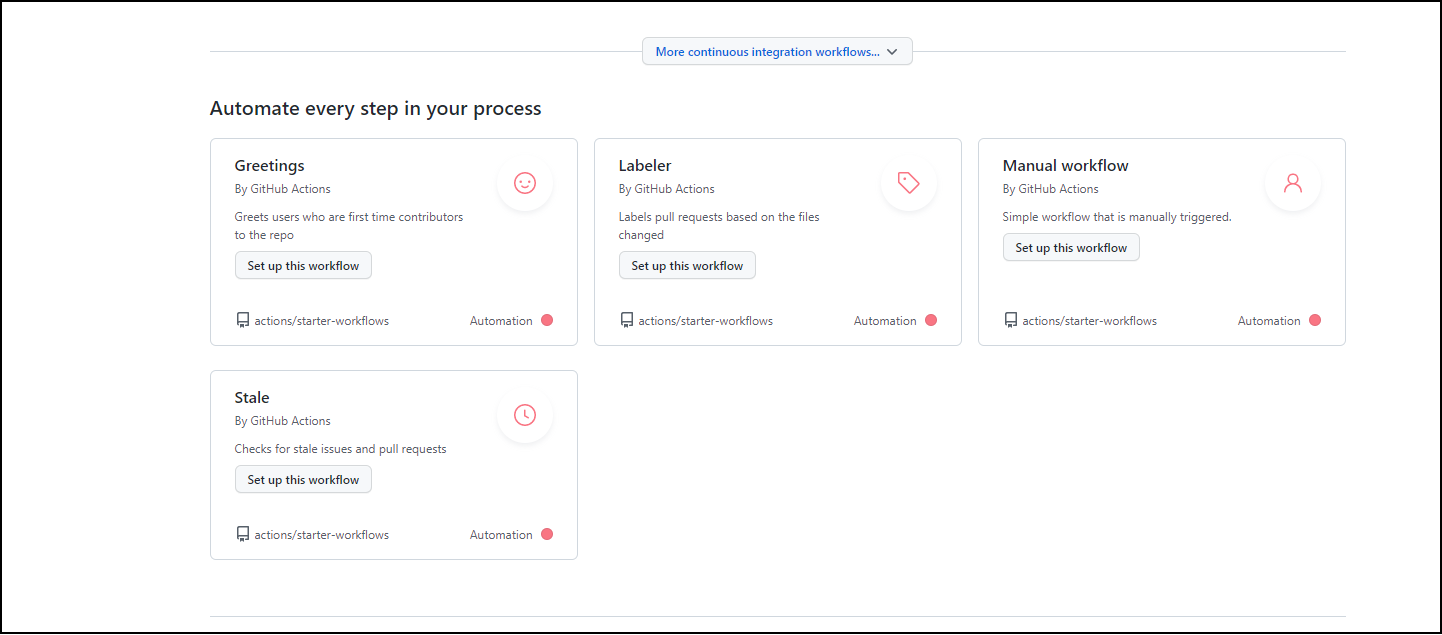
Task: Open actions/starter-workflows link in the Greetings card
Action: 321,321
